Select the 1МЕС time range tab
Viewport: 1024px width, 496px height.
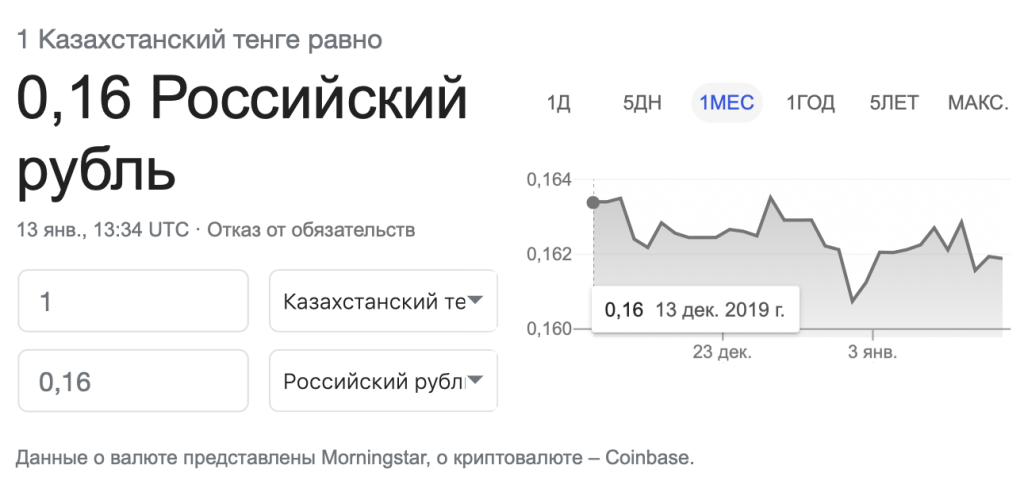[x=727, y=103]
